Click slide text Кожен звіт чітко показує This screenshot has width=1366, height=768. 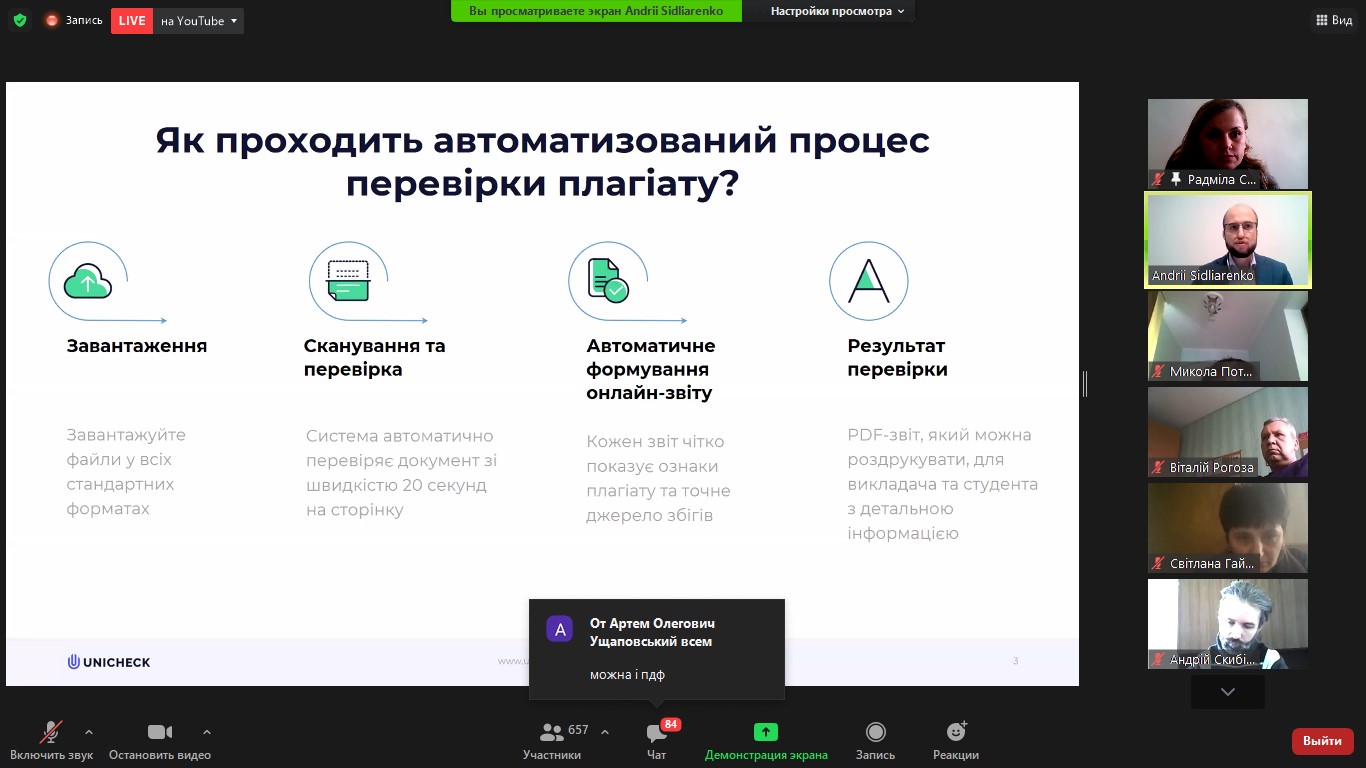[658, 479]
